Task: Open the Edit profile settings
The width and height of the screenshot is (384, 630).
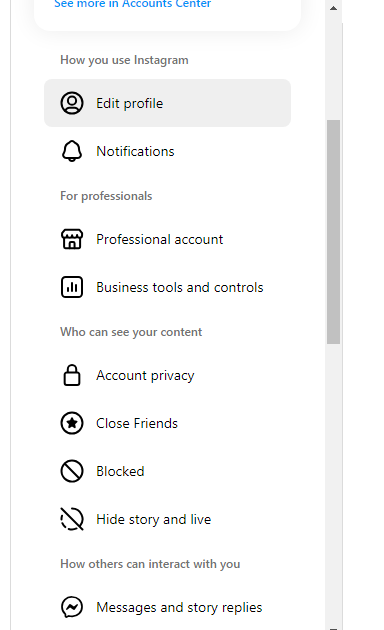Action: pos(167,103)
